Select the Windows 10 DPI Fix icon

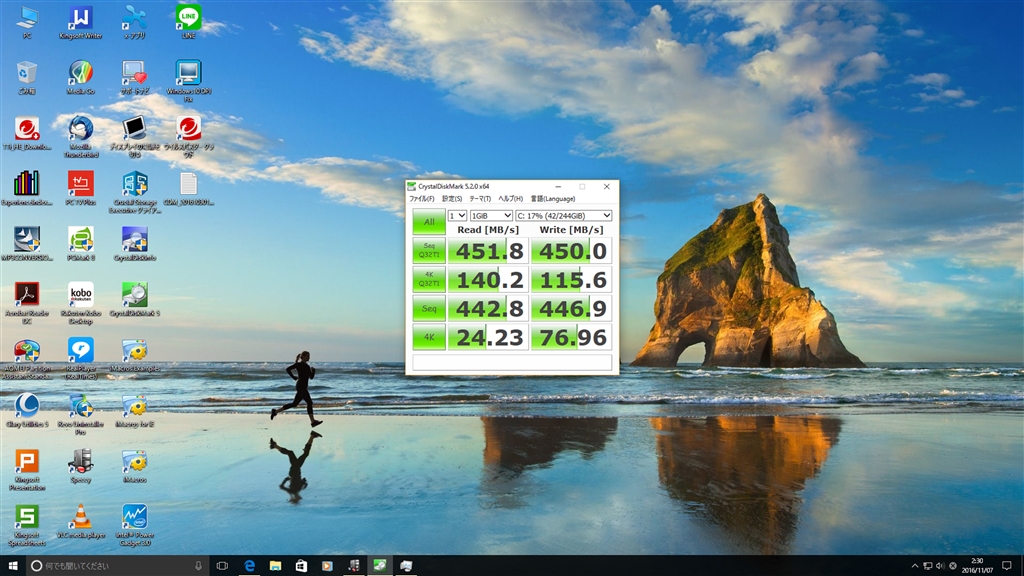(188, 81)
